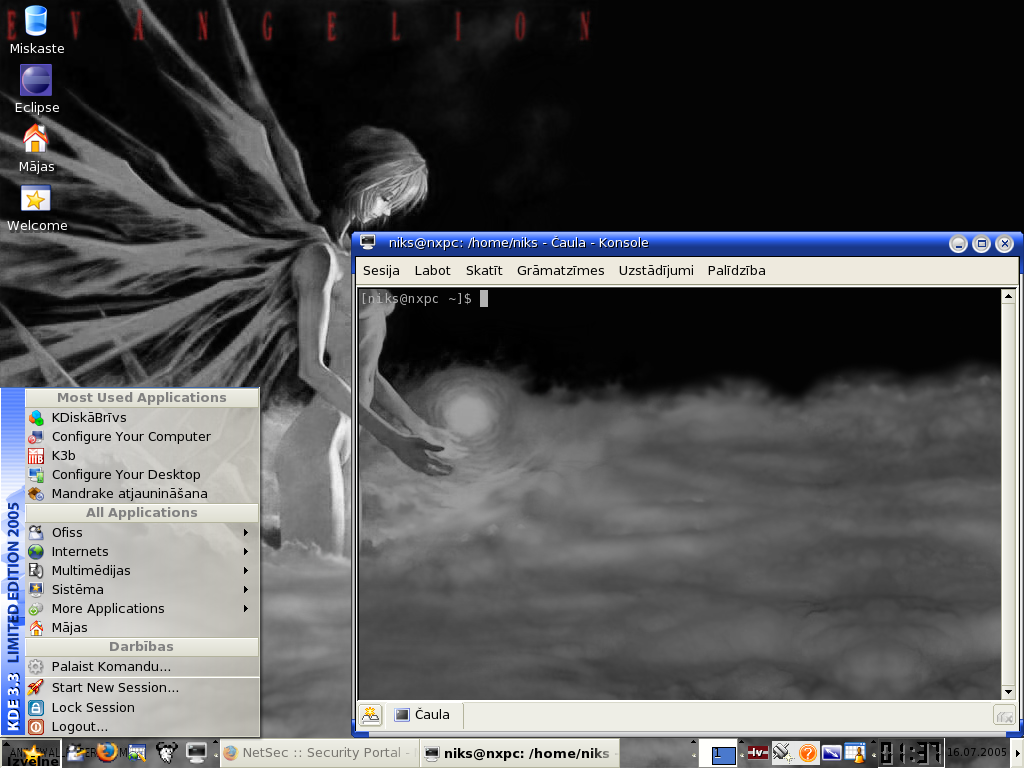Expand the Ofiss submenu
1024x768 pixels.
click(142, 532)
